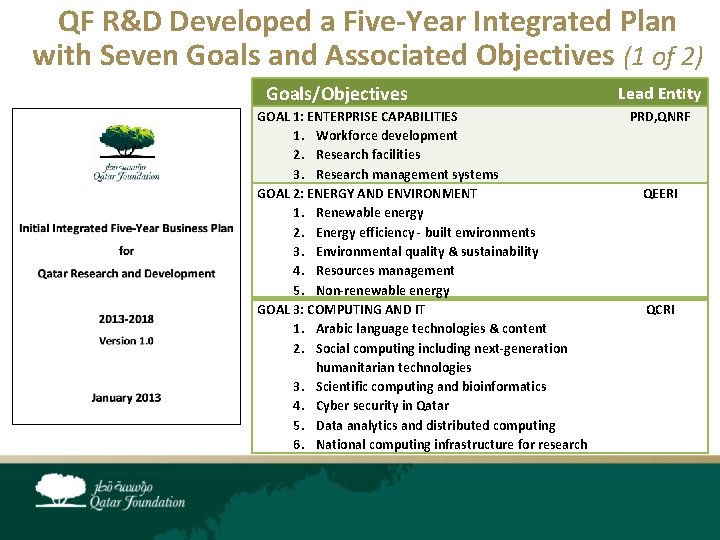The width and height of the screenshot is (720, 540).
Task: Click 'January 2013' on the cover
Action: [x=126, y=398]
